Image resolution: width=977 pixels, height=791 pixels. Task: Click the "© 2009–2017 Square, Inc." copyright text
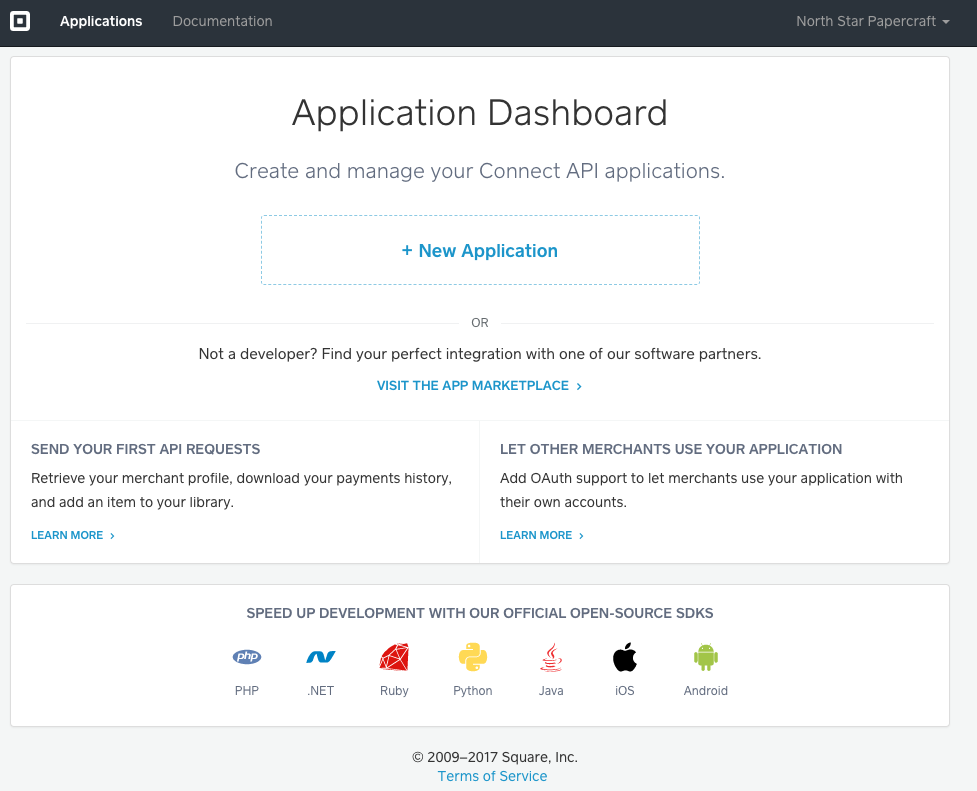495,757
